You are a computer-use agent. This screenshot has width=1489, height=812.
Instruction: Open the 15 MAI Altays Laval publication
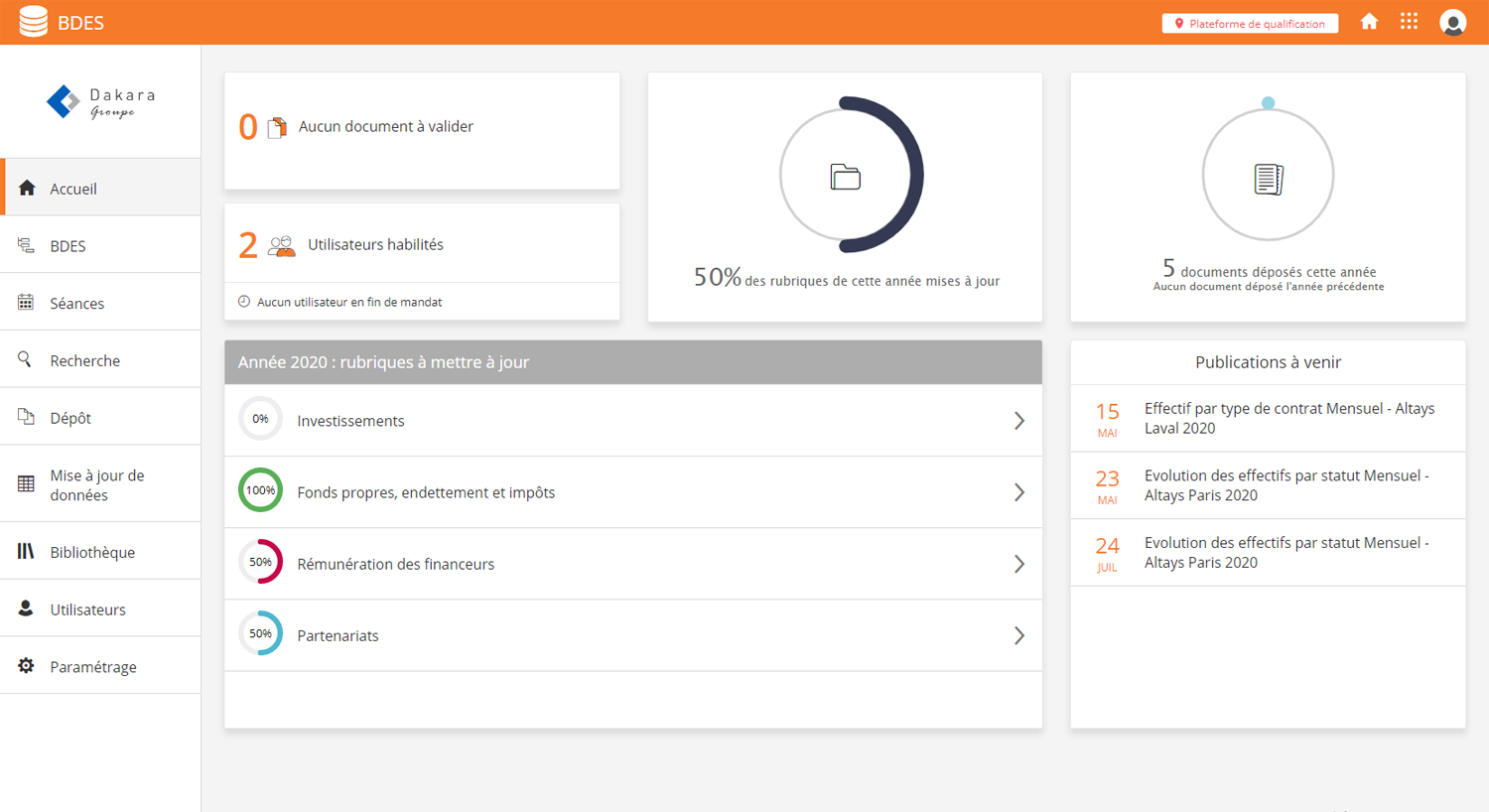click(x=1268, y=419)
